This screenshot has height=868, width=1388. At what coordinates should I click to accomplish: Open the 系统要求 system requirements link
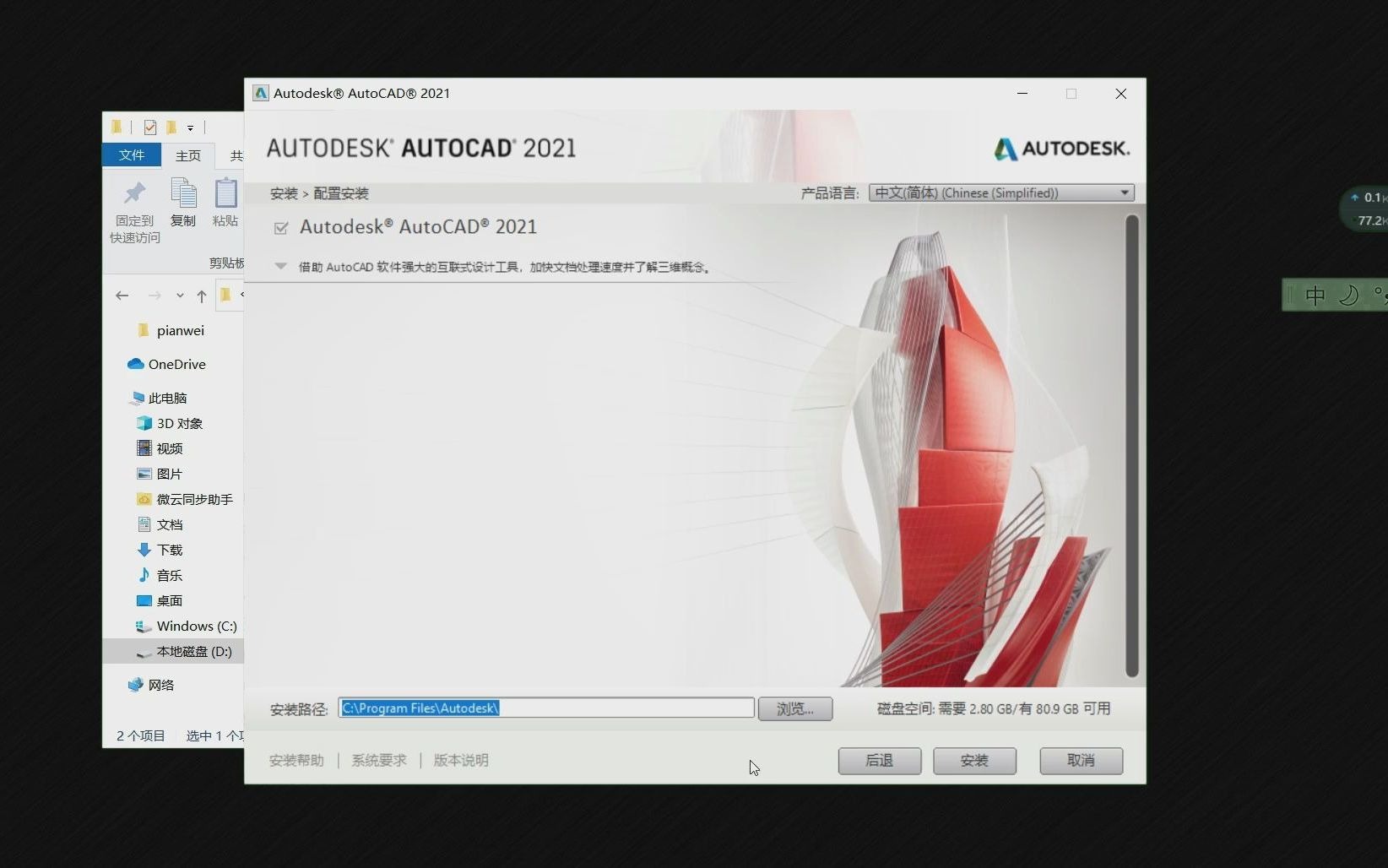pos(378,760)
